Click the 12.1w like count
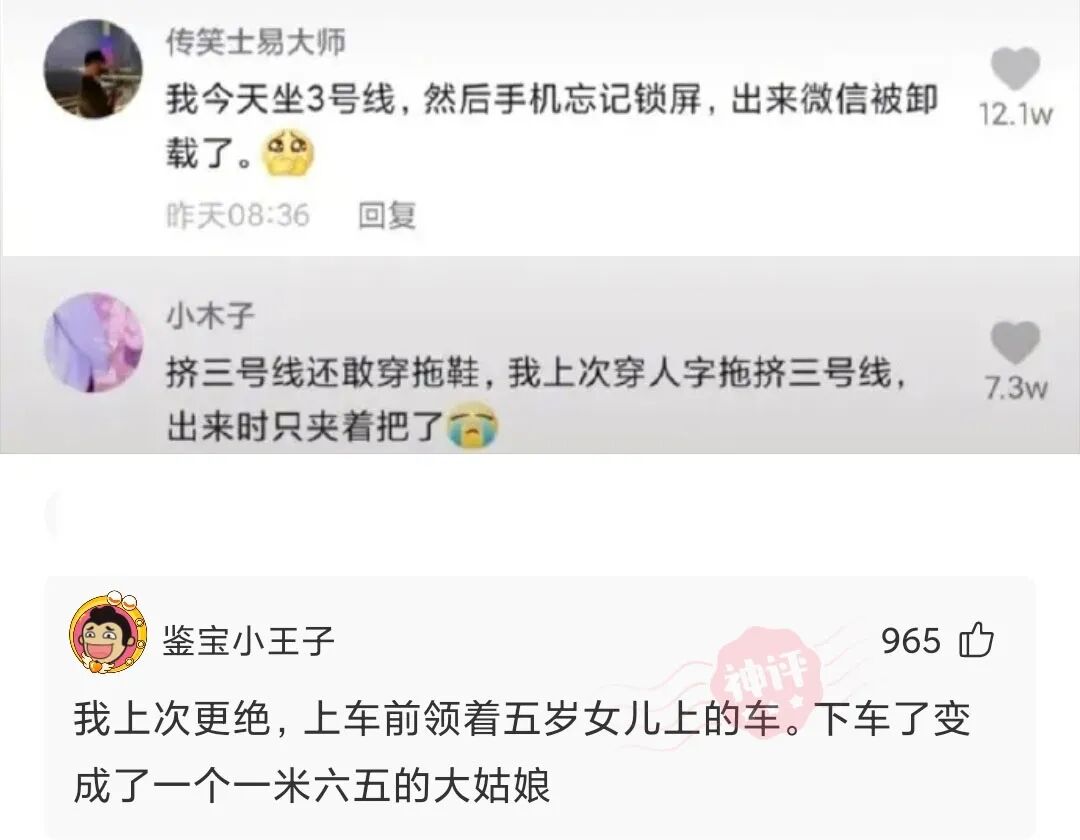This screenshot has width=1080, height=840. (1016, 115)
